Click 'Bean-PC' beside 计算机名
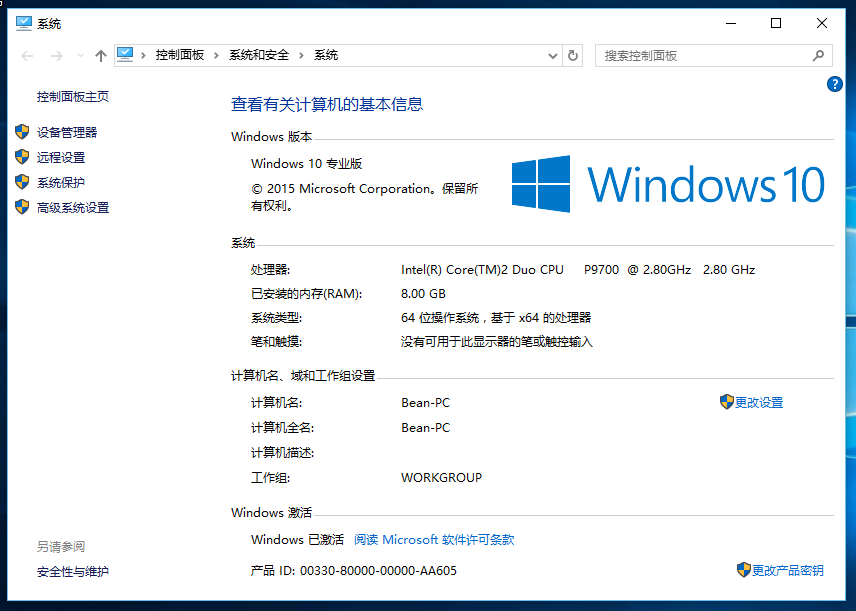This screenshot has width=856, height=611. pyautogui.click(x=425, y=402)
